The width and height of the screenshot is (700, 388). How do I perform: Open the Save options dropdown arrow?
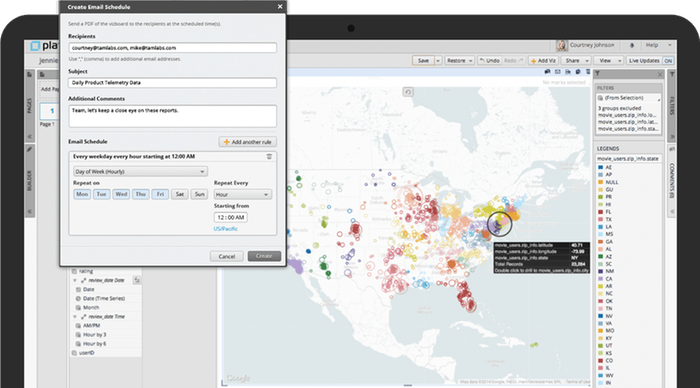pos(438,61)
